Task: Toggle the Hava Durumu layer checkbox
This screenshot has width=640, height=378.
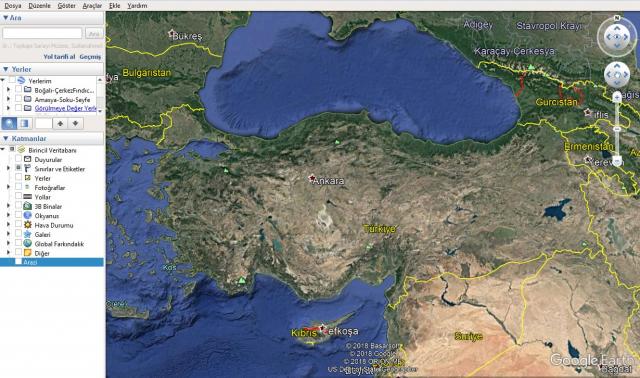Action: 18,225
